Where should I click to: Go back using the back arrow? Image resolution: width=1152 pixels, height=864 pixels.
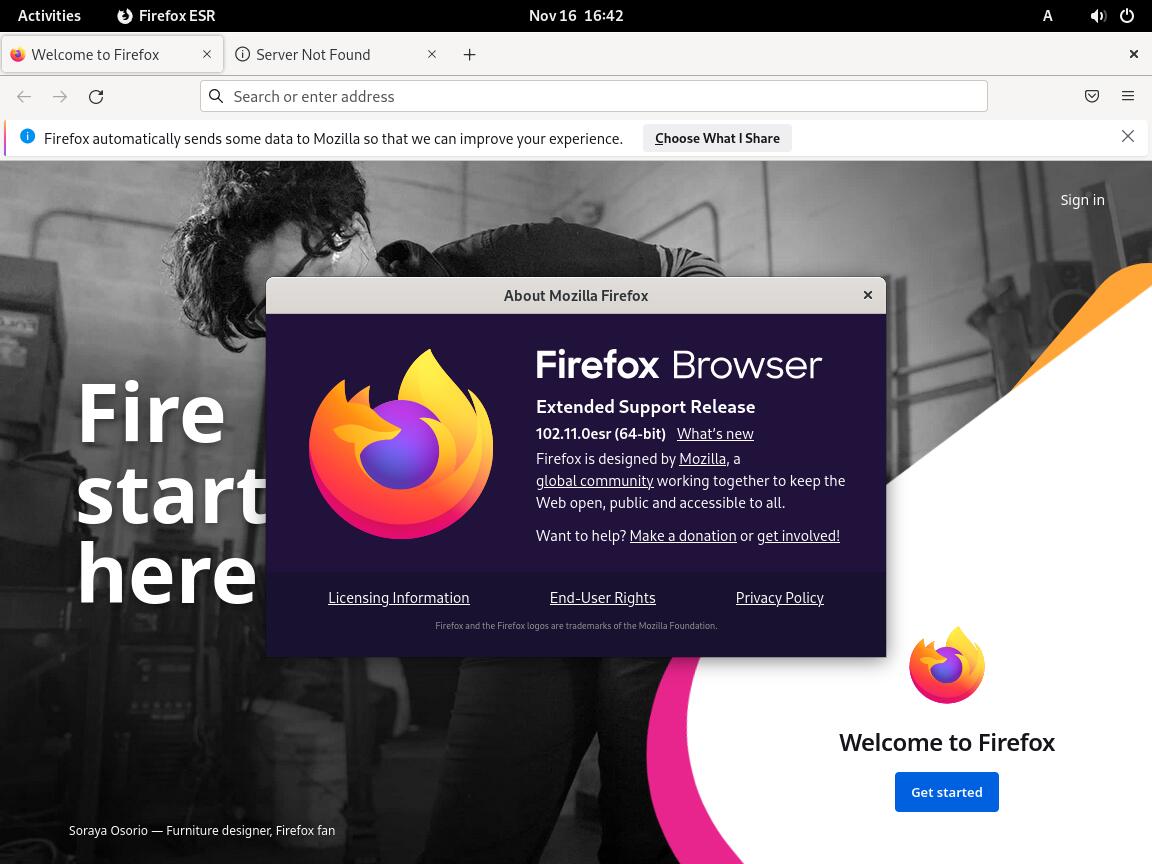click(24, 96)
